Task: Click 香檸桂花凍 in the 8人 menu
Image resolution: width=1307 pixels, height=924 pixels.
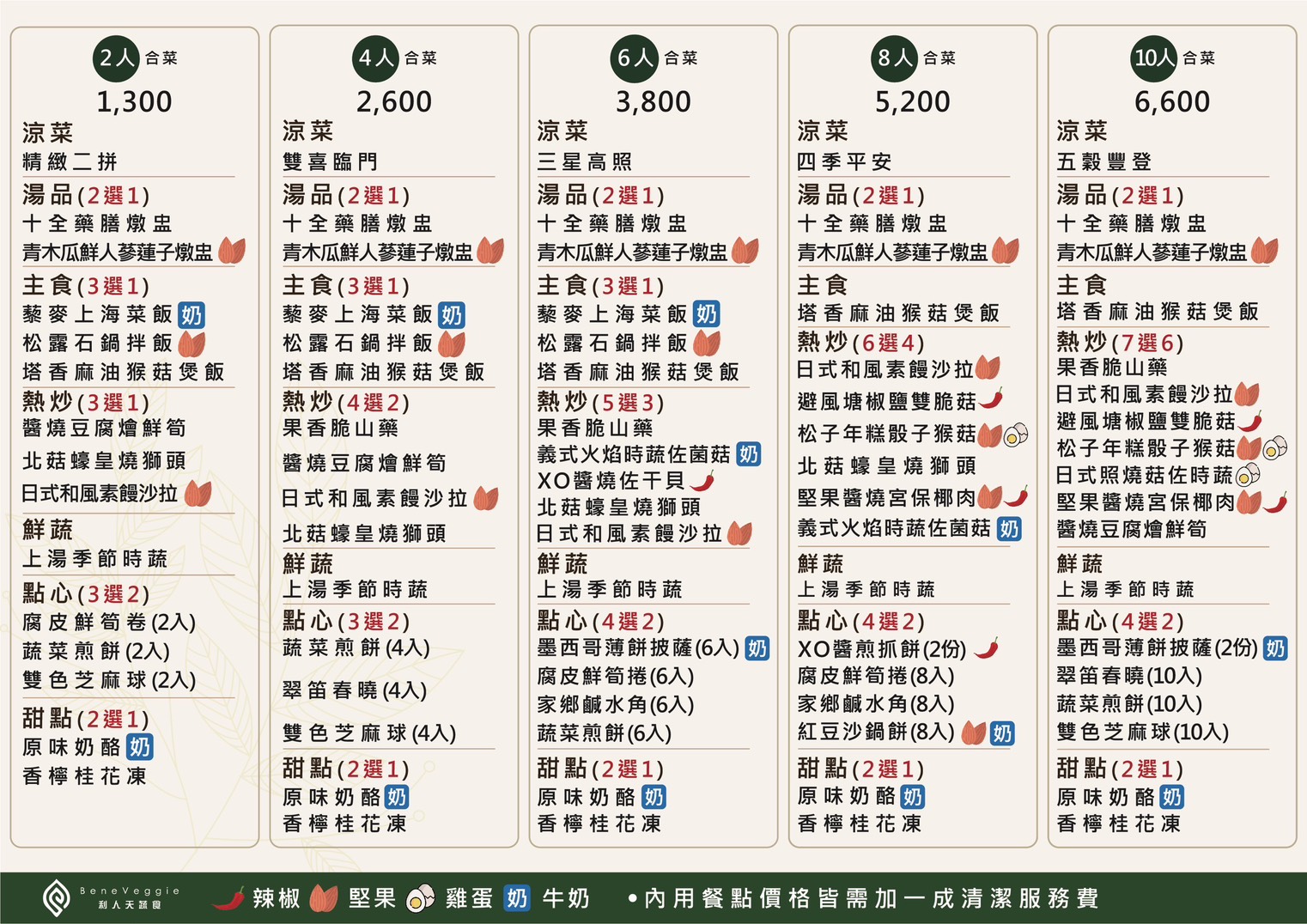Action: [859, 824]
